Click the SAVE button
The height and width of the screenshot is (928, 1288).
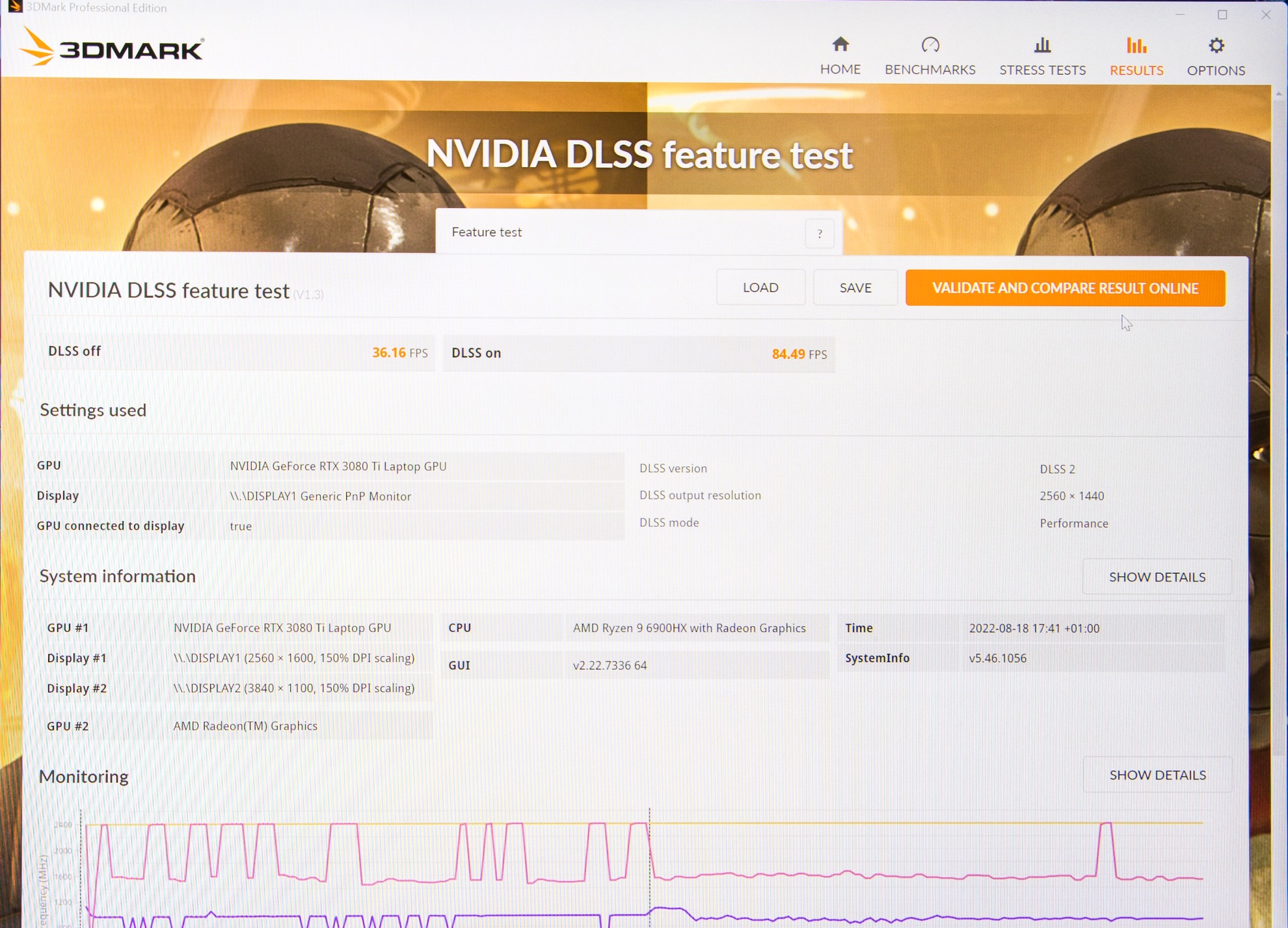click(x=855, y=288)
